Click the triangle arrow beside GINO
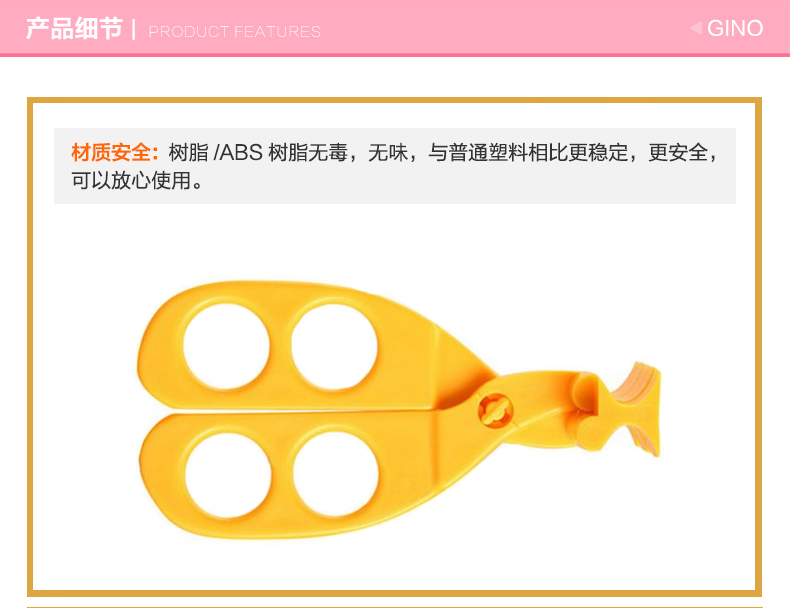This screenshot has height=608, width=790. pos(696,28)
